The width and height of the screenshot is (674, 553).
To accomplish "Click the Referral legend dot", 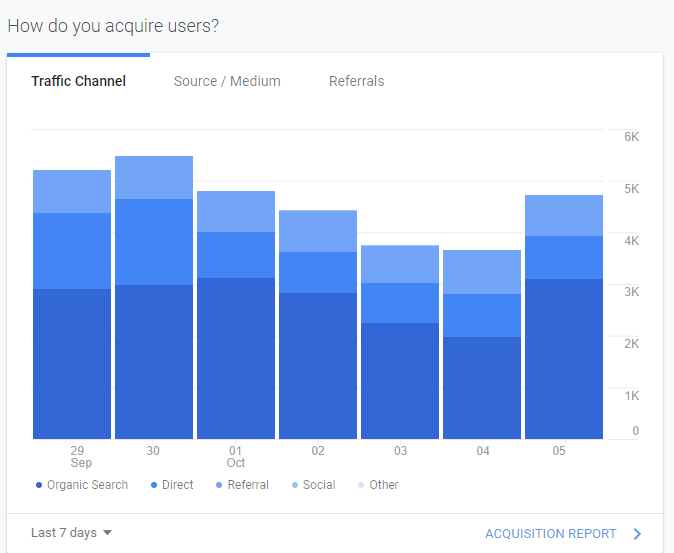I will pyautogui.click(x=219, y=485).
